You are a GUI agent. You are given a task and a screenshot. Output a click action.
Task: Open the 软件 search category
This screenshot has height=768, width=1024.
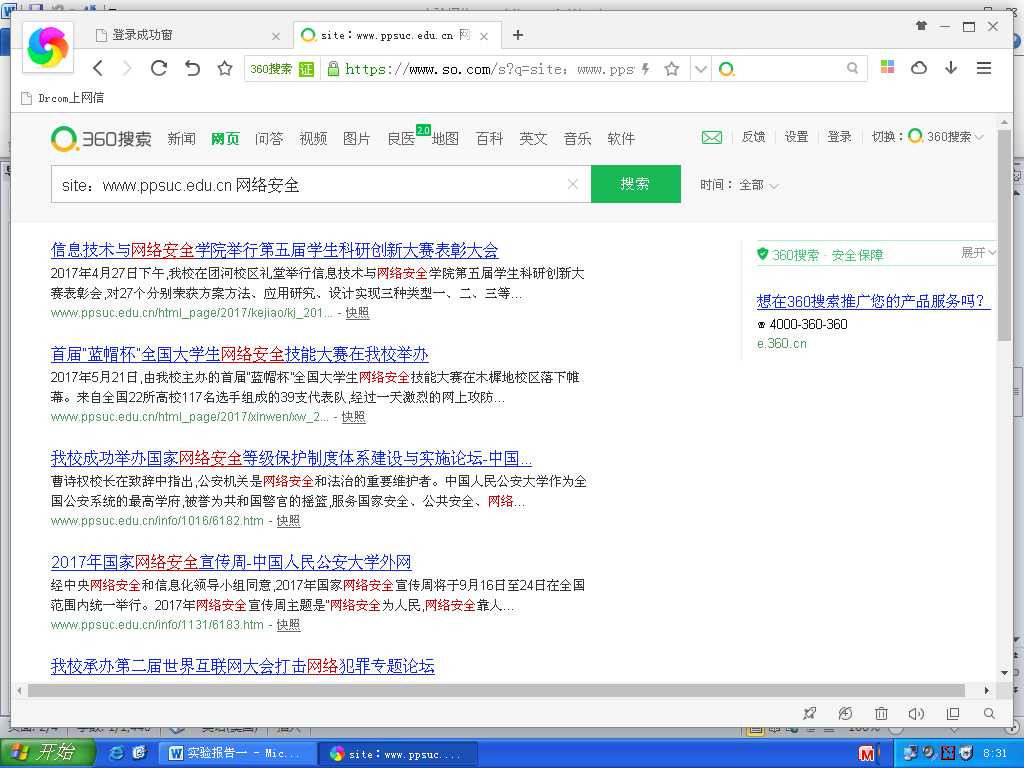click(x=621, y=138)
